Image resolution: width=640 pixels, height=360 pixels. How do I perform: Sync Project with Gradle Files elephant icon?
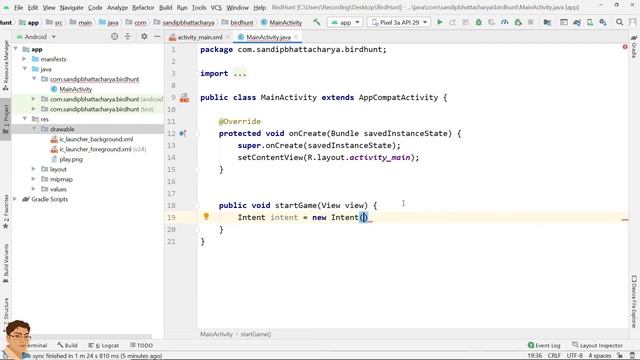(x=577, y=22)
